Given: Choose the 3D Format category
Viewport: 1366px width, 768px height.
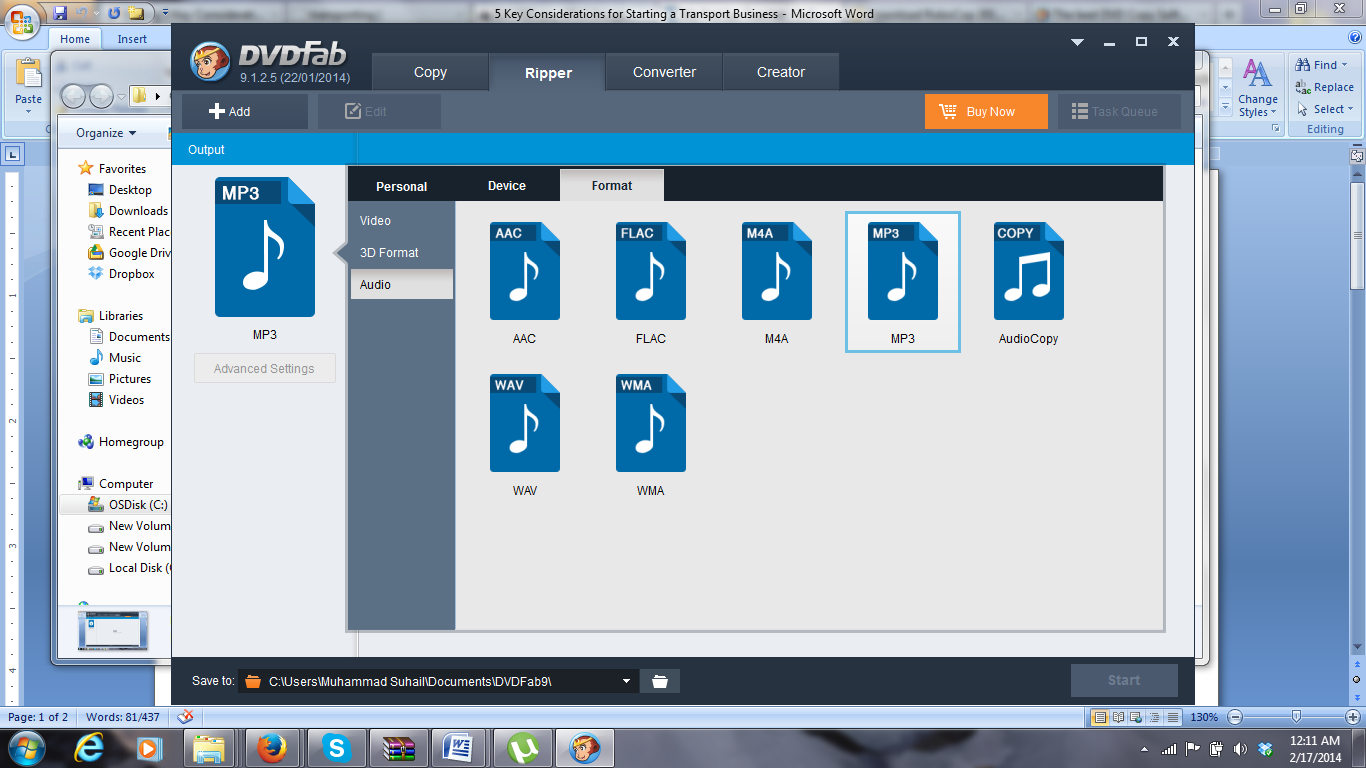Looking at the screenshot, I should (401, 252).
